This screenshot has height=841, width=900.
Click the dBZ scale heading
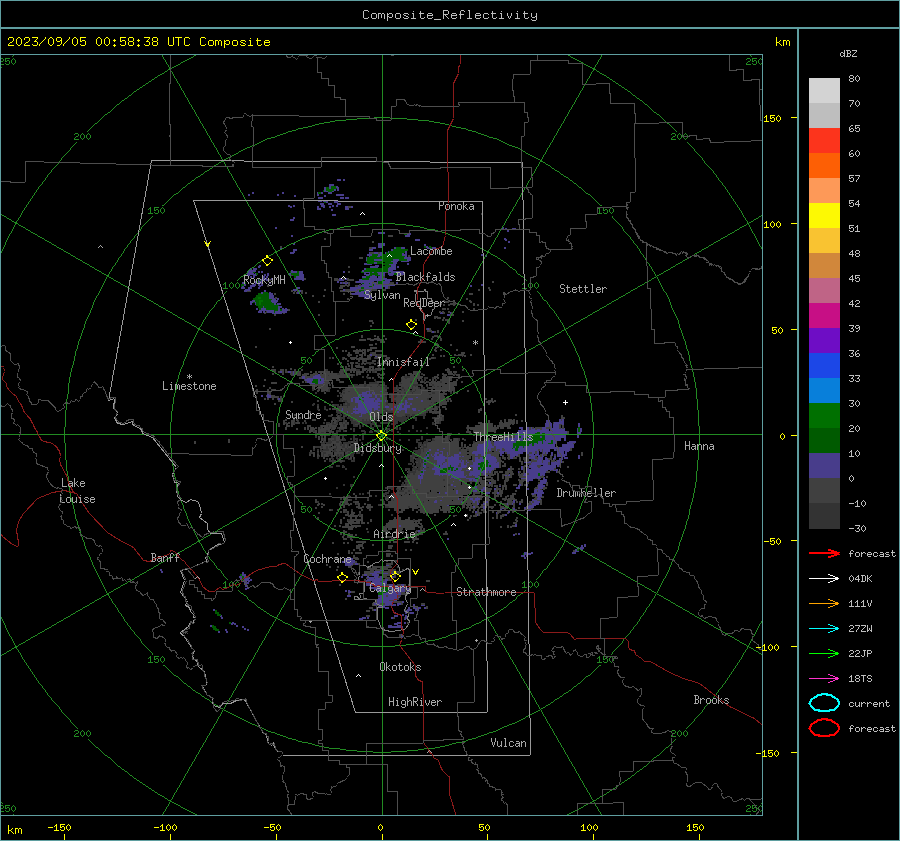click(x=848, y=53)
